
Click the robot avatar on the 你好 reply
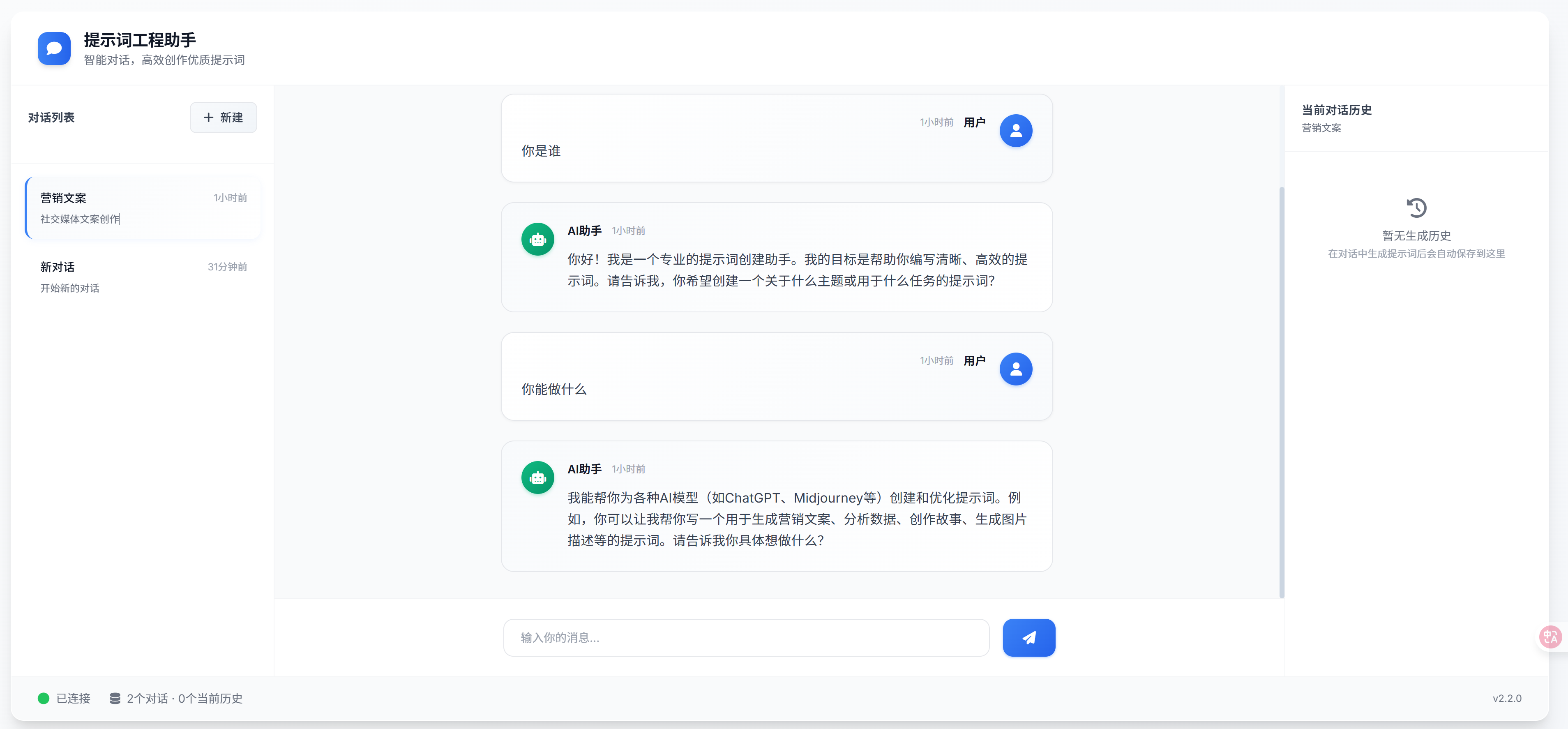537,239
